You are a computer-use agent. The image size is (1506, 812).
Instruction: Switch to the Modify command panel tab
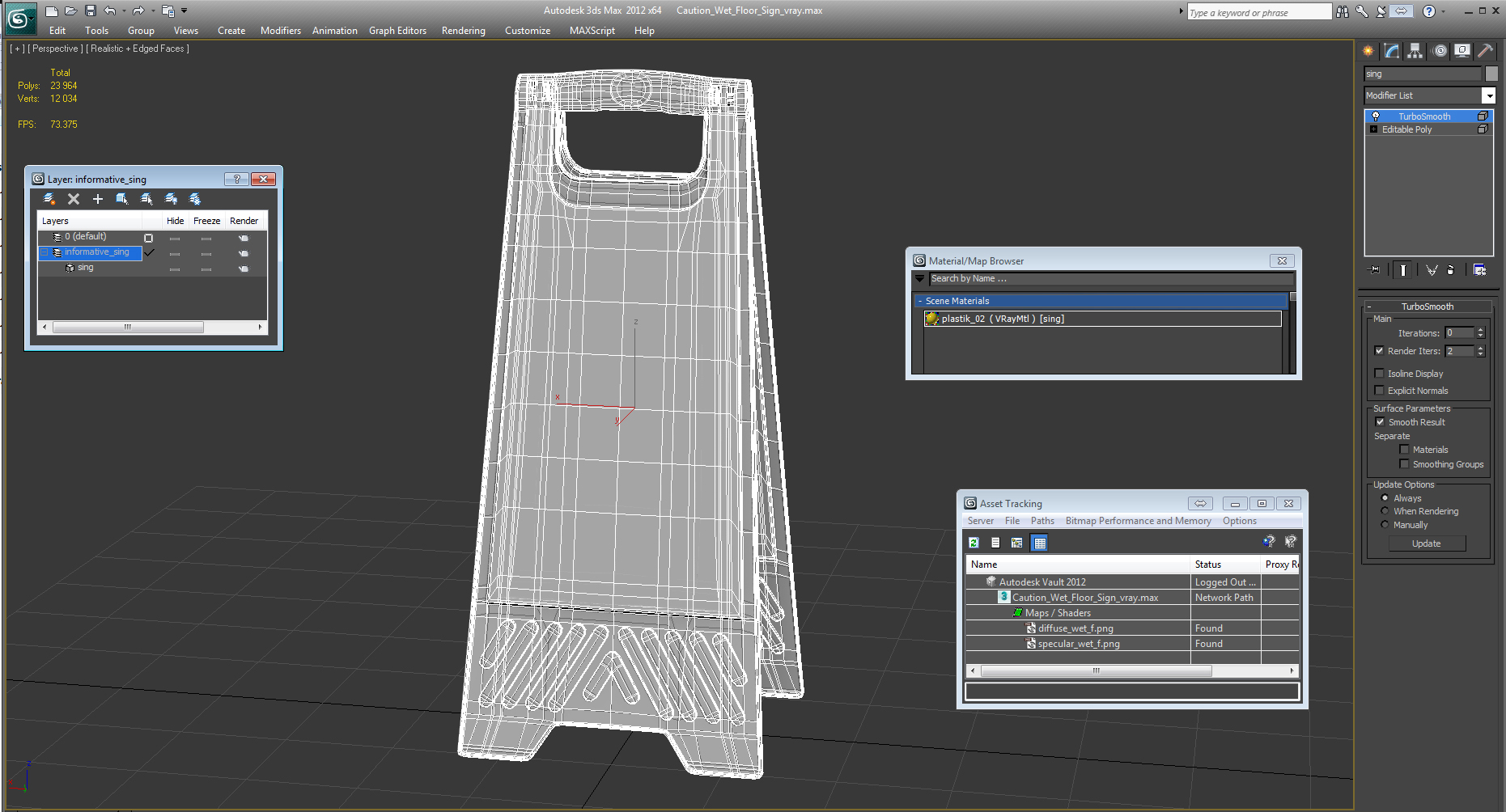pos(1392,50)
